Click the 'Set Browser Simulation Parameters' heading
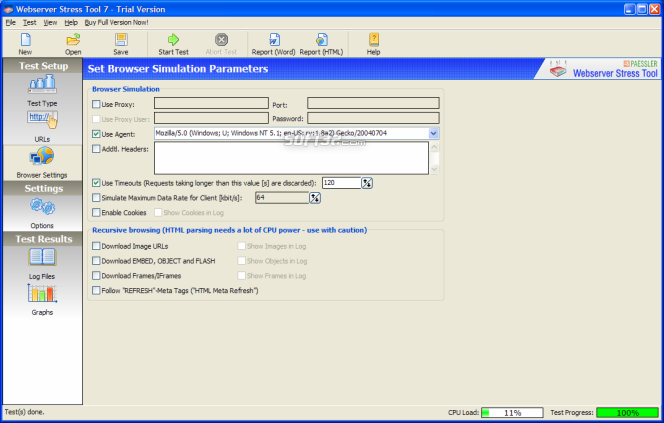Viewport: 664px width, 423px height. (178, 69)
